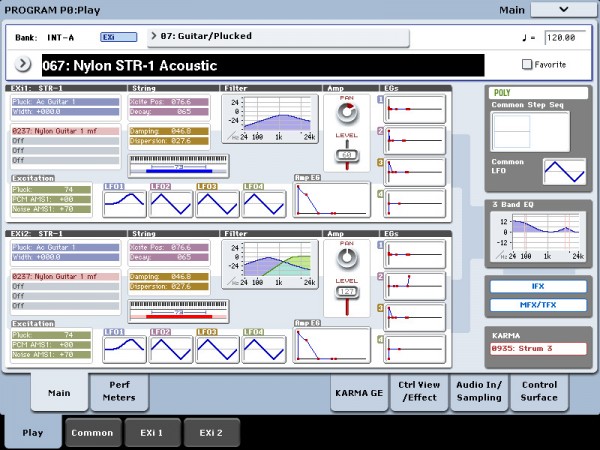Open EXi1 EG 2 envelope graph
This screenshot has width=600, height=450.
[x=415, y=140]
